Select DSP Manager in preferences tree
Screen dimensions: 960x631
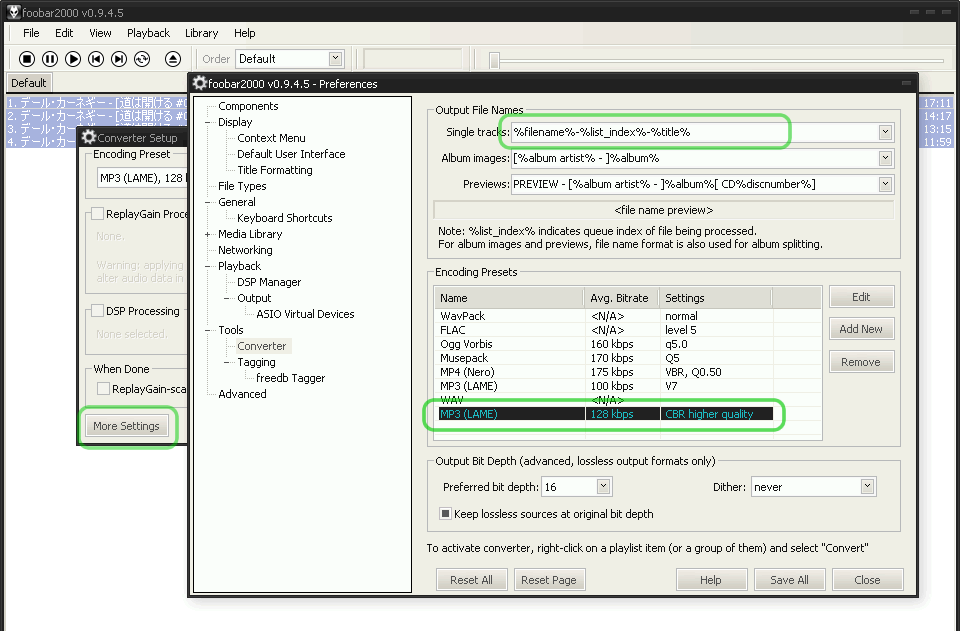tap(269, 282)
